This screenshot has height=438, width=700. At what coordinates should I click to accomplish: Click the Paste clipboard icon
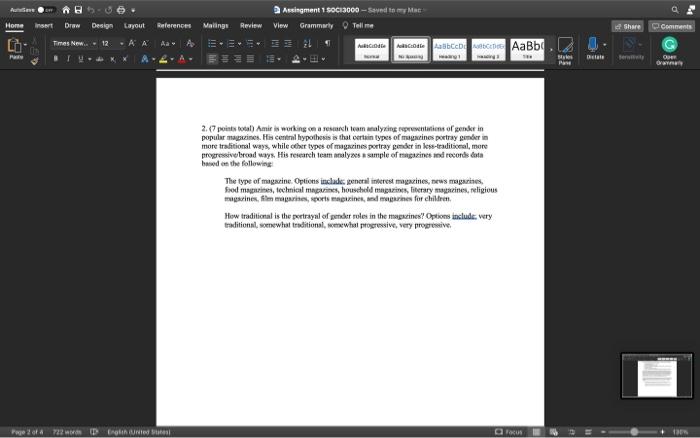coord(14,46)
